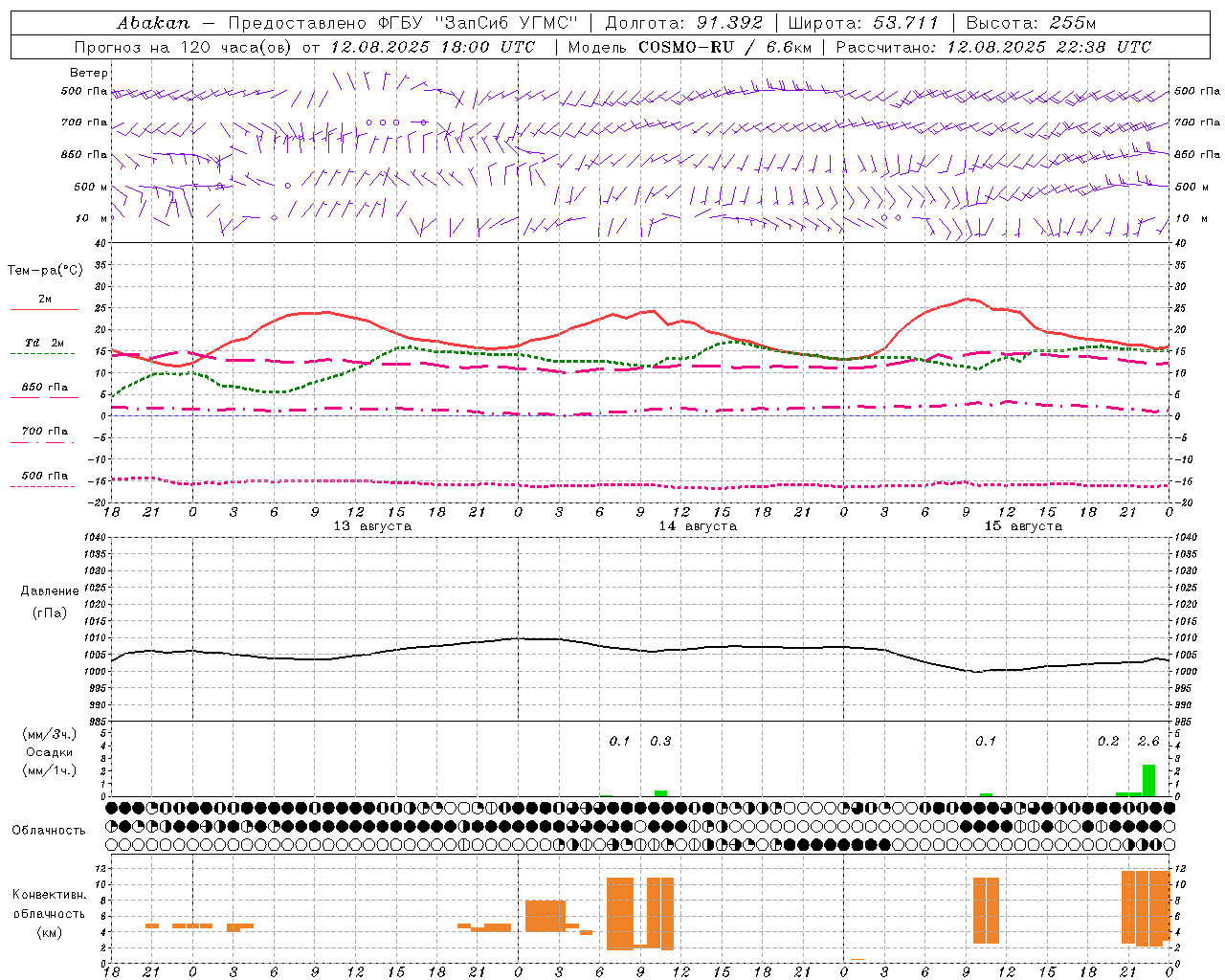The image size is (1225, 980).
Task: Click the "(мм/3ч.)" precipitation unit label
Action: (x=48, y=734)
